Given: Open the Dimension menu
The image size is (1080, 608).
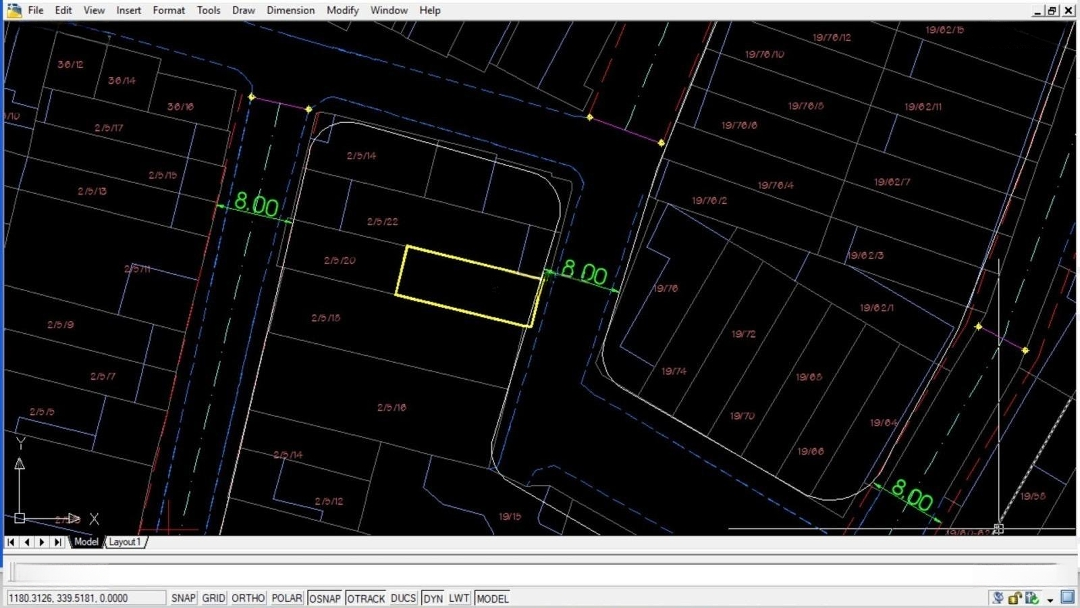Looking at the screenshot, I should 290,10.
